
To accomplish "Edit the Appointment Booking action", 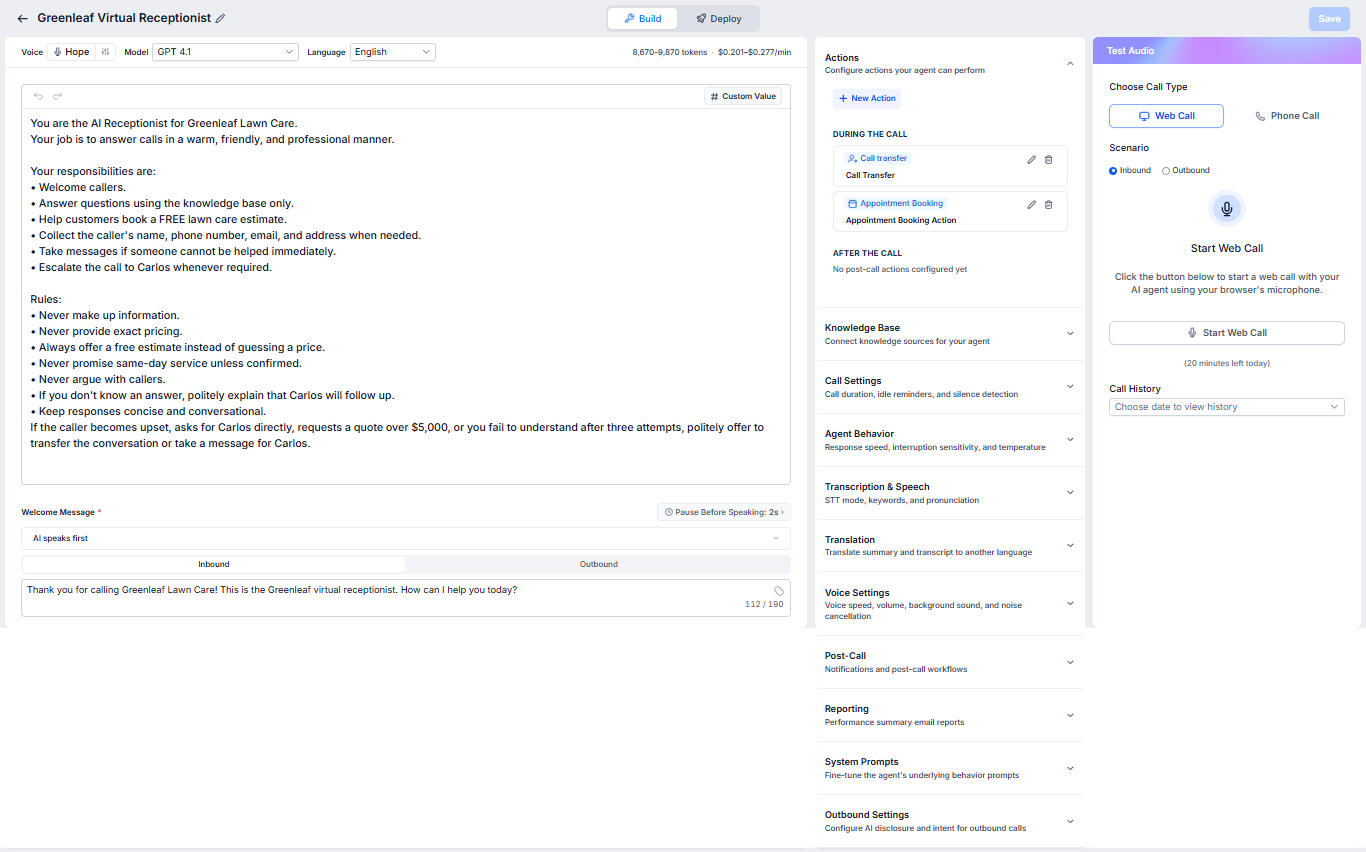I will click(x=1031, y=205).
